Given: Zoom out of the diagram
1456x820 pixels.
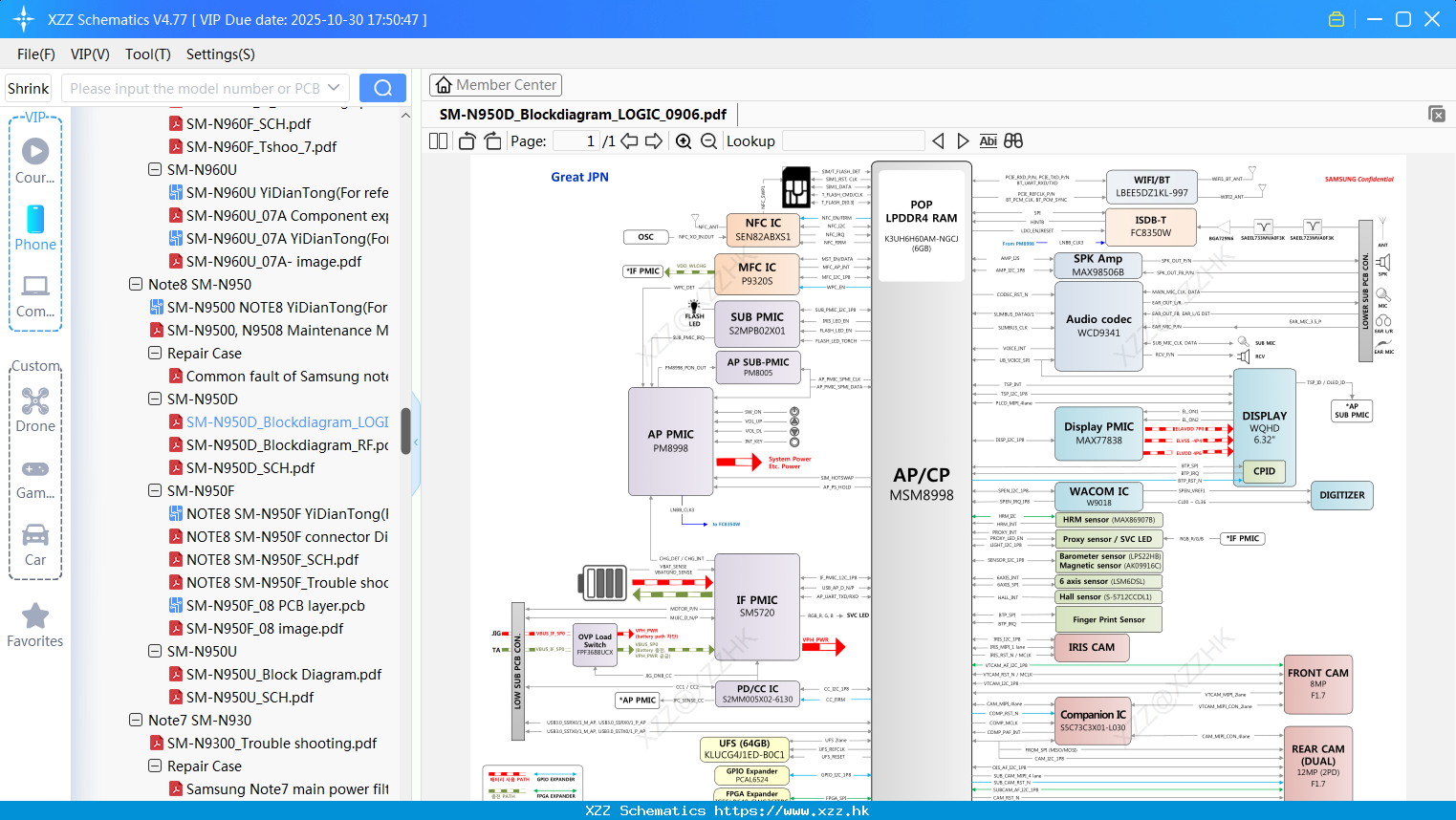Looking at the screenshot, I should pos(708,140).
